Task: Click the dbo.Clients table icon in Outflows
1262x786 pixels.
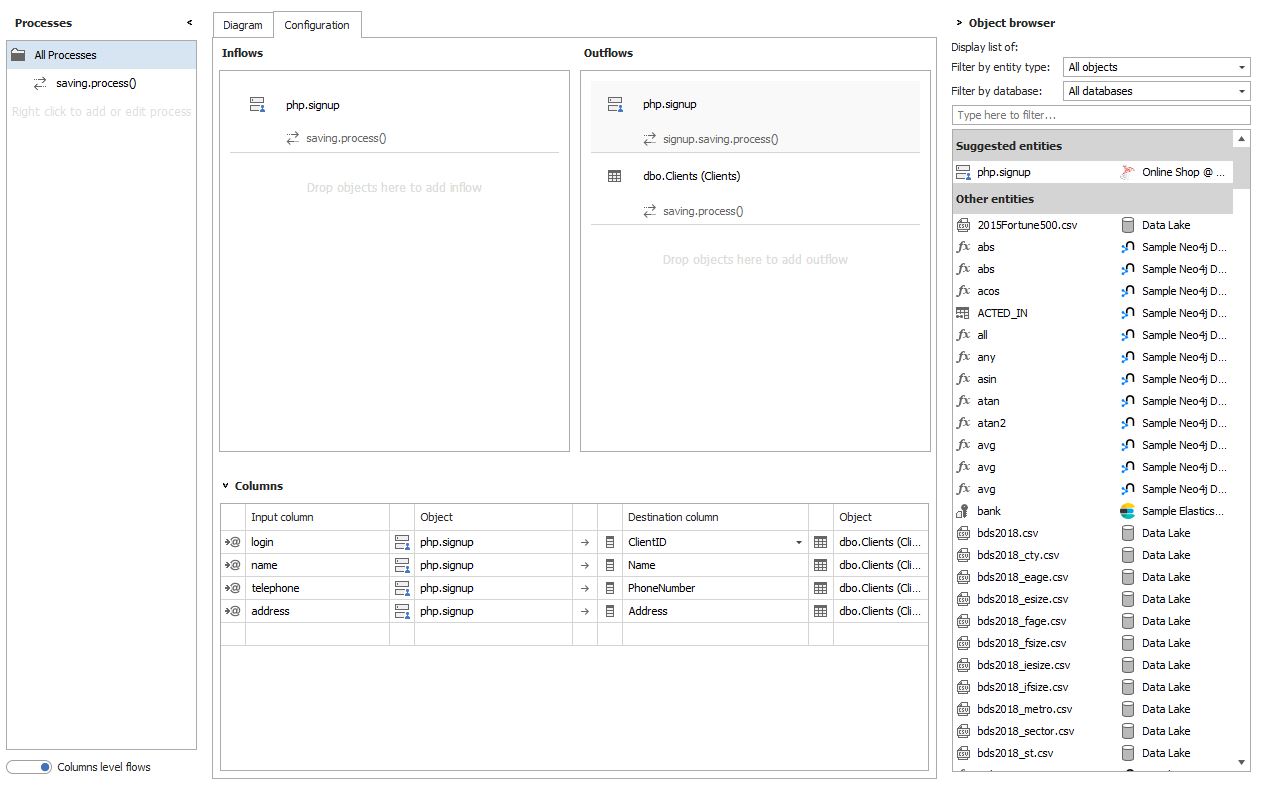Action: [x=615, y=176]
